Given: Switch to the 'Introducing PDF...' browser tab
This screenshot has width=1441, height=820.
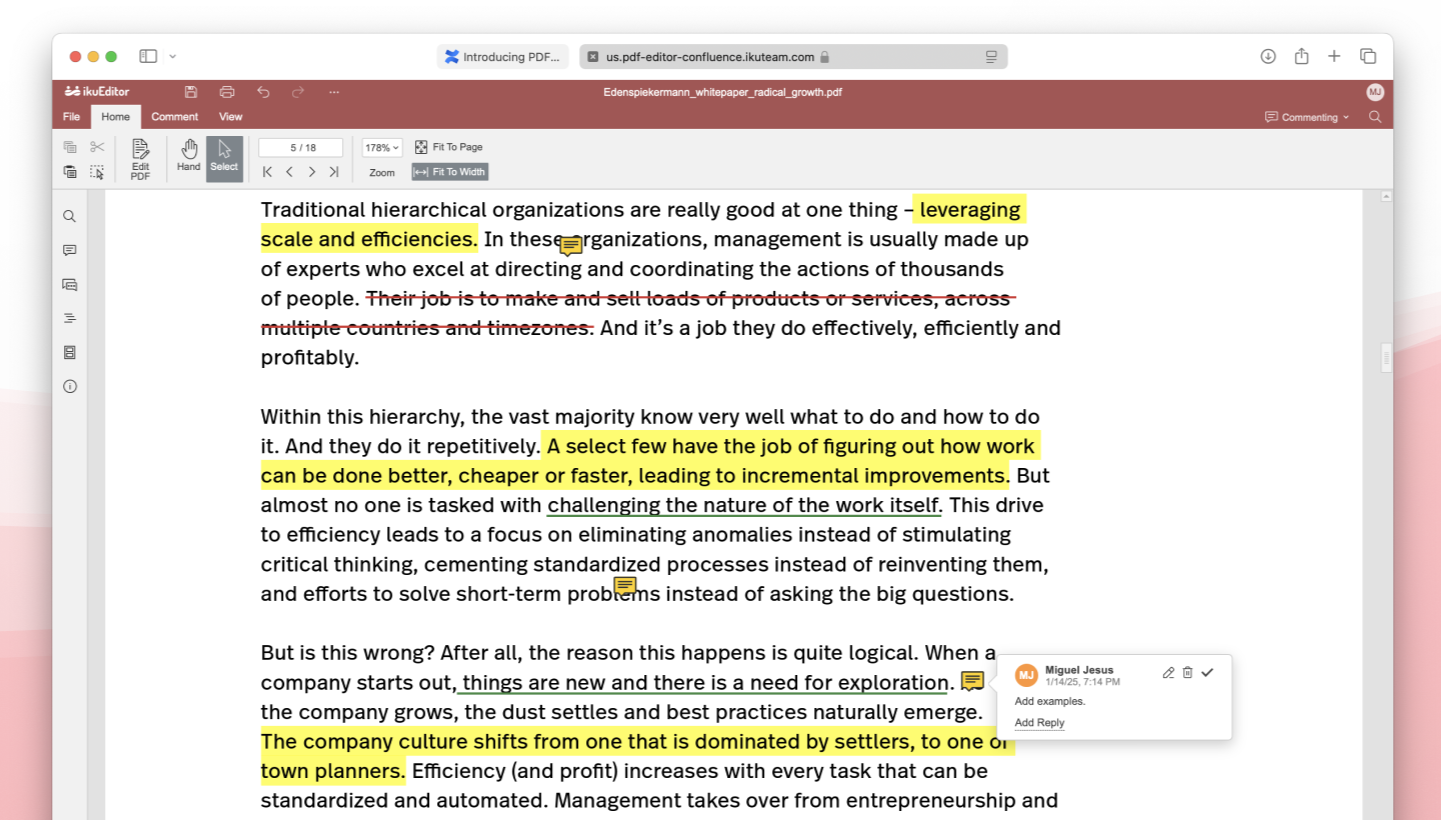Looking at the screenshot, I should click(502, 57).
